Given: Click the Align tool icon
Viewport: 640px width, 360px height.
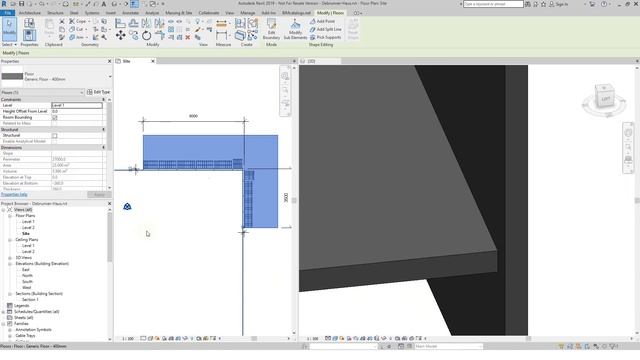Looking at the screenshot, I should coord(120,23).
